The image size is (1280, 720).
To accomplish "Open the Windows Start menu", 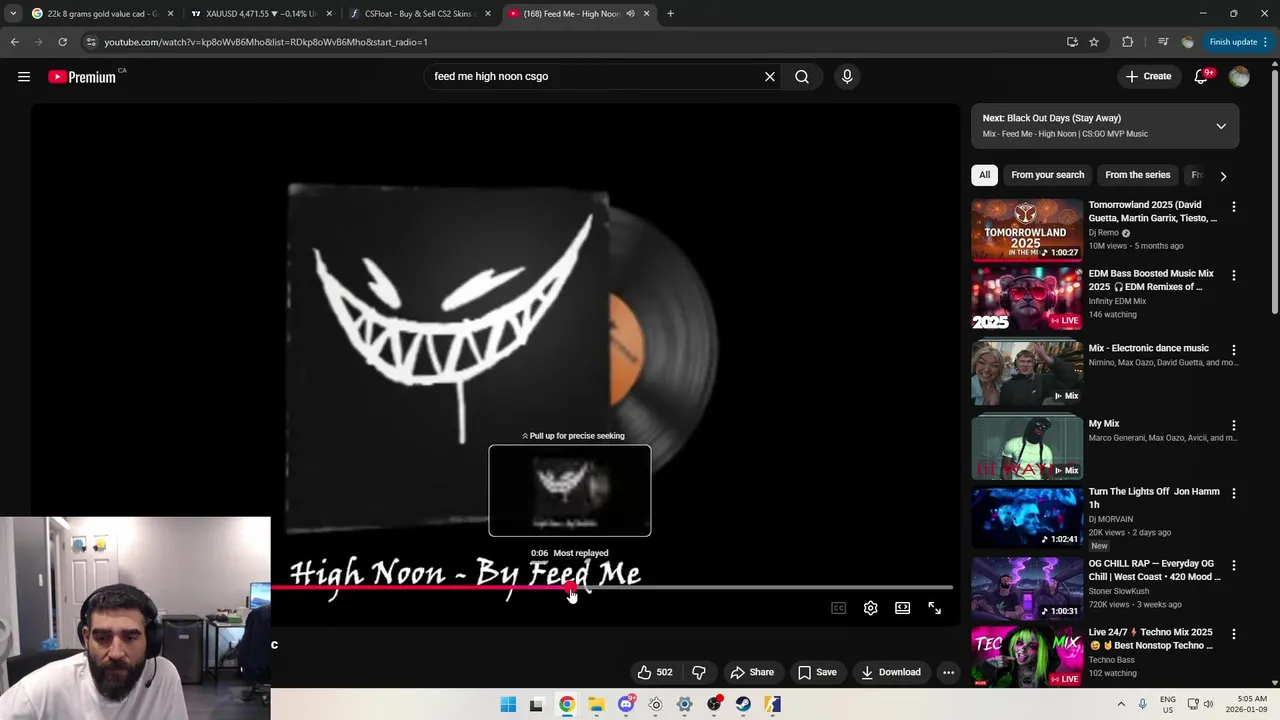I will click(x=508, y=704).
